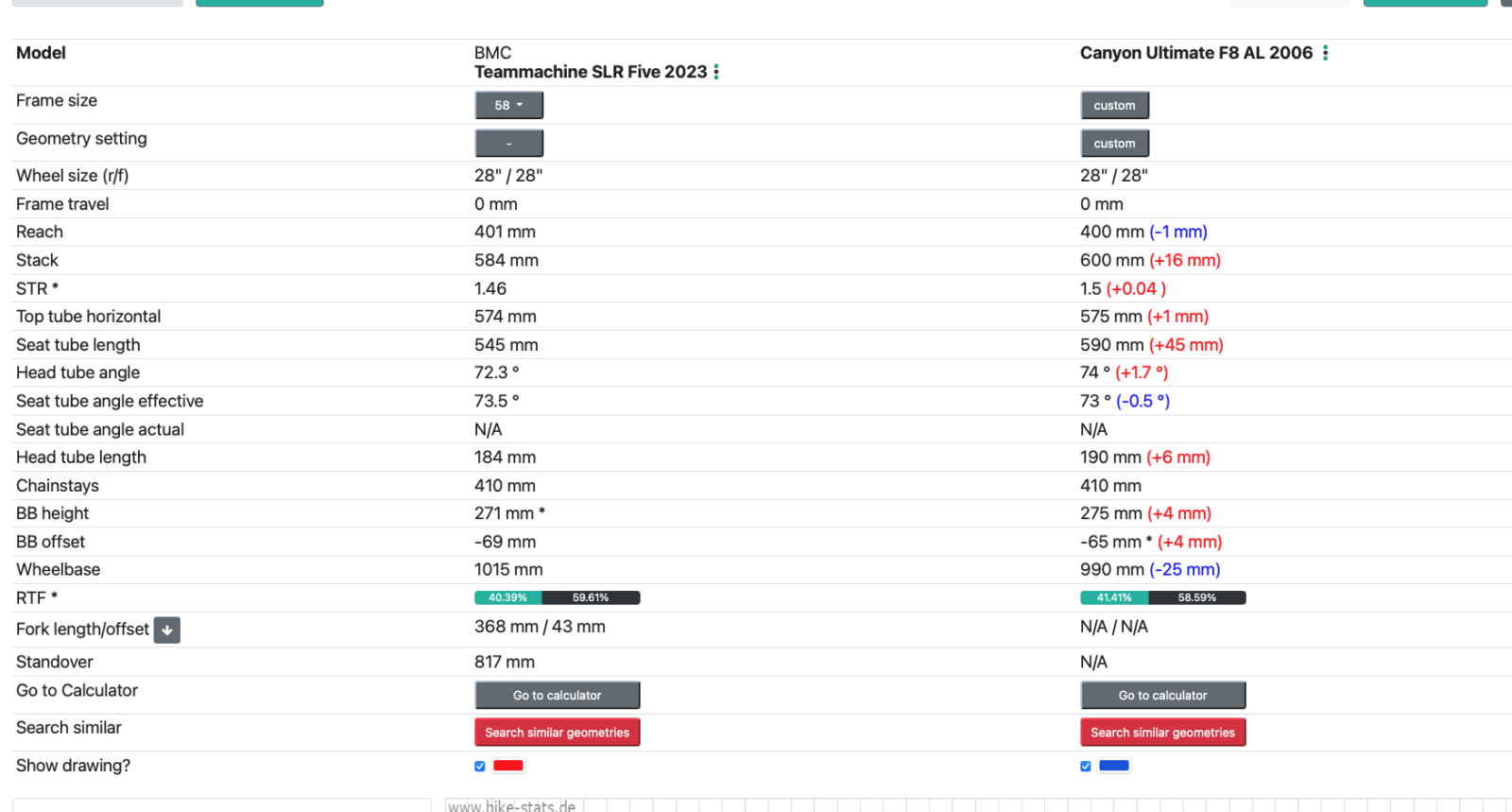Click the Chainstays row label
The width and height of the screenshot is (1512, 812).
point(58,486)
